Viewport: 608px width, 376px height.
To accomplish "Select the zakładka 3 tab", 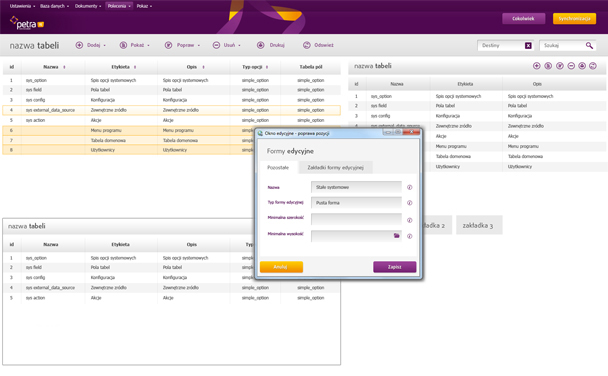I will 479,225.
